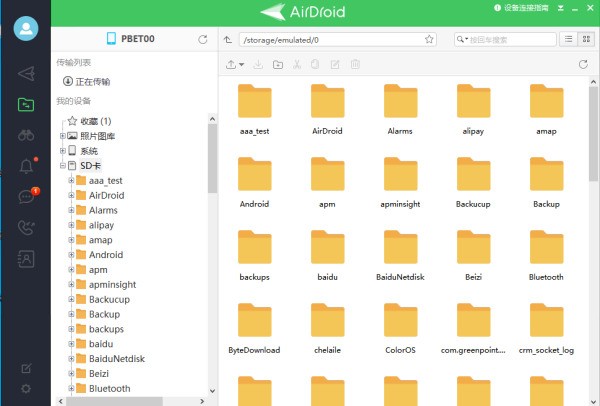Click the user profile avatar
Viewport: 600px width, 406px height.
click(x=25, y=28)
